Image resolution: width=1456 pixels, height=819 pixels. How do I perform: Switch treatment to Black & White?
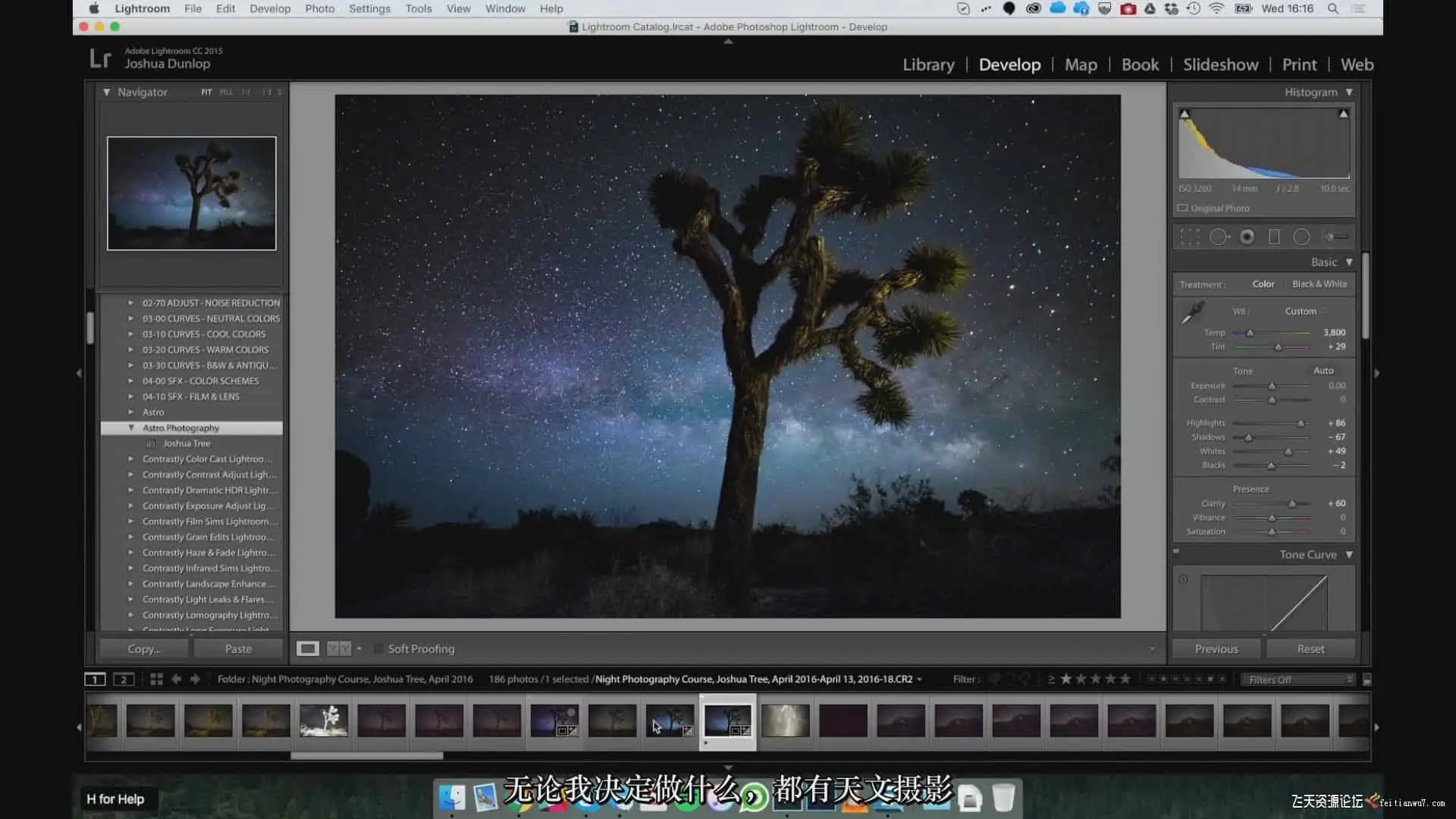point(1319,284)
